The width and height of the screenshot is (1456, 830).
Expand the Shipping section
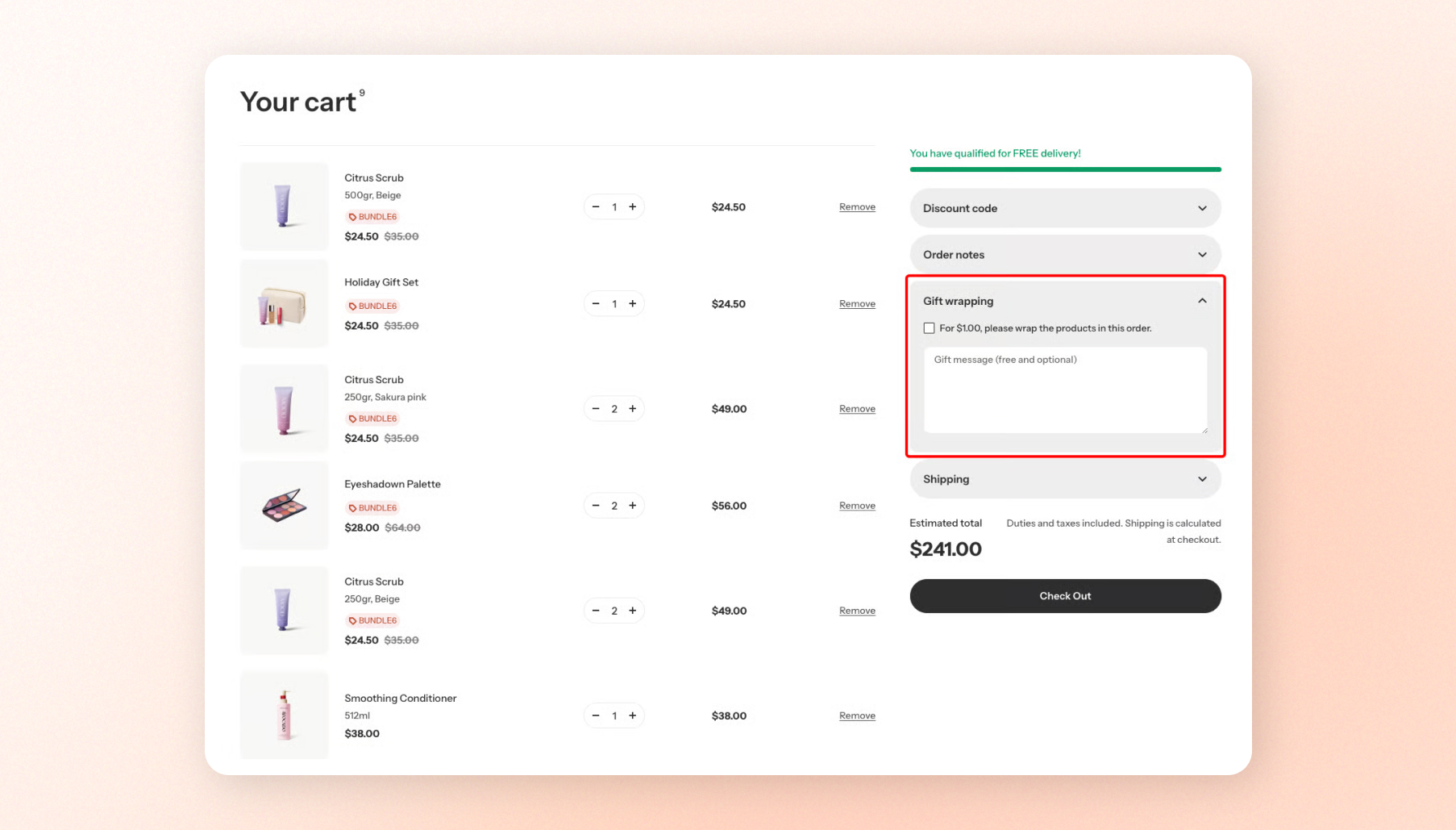click(1065, 479)
